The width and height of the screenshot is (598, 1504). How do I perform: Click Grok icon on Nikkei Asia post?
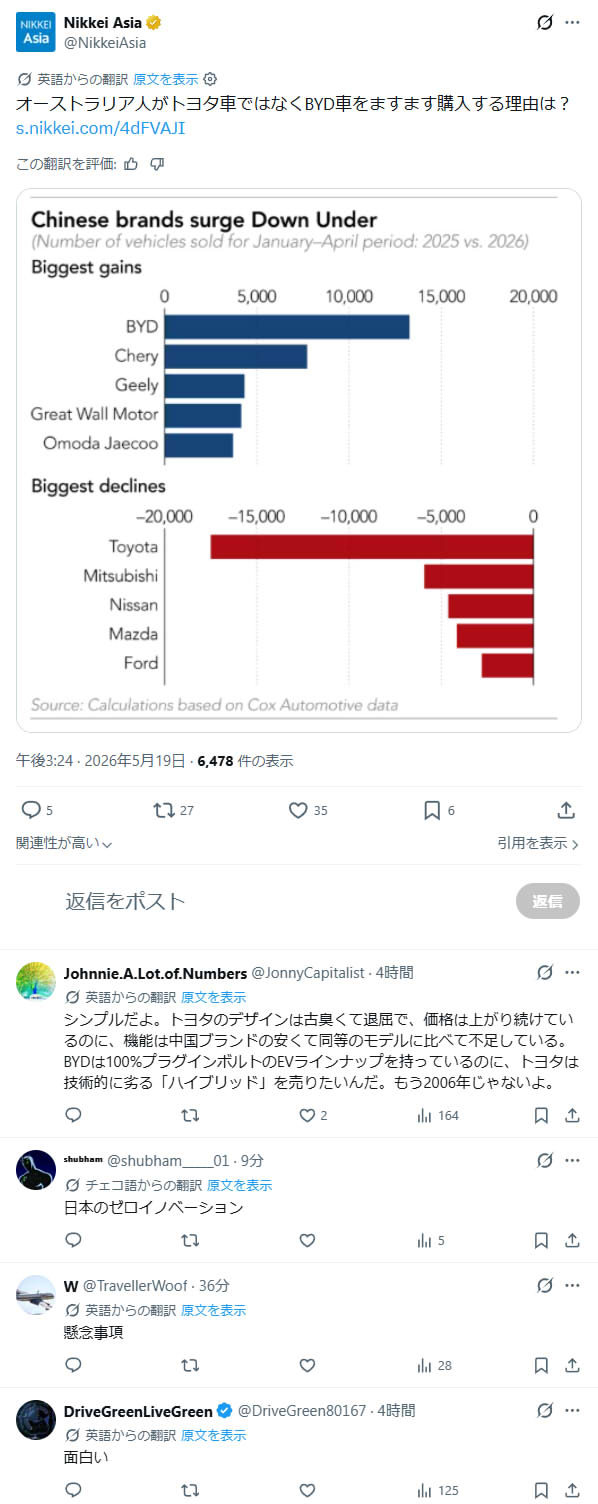click(545, 22)
